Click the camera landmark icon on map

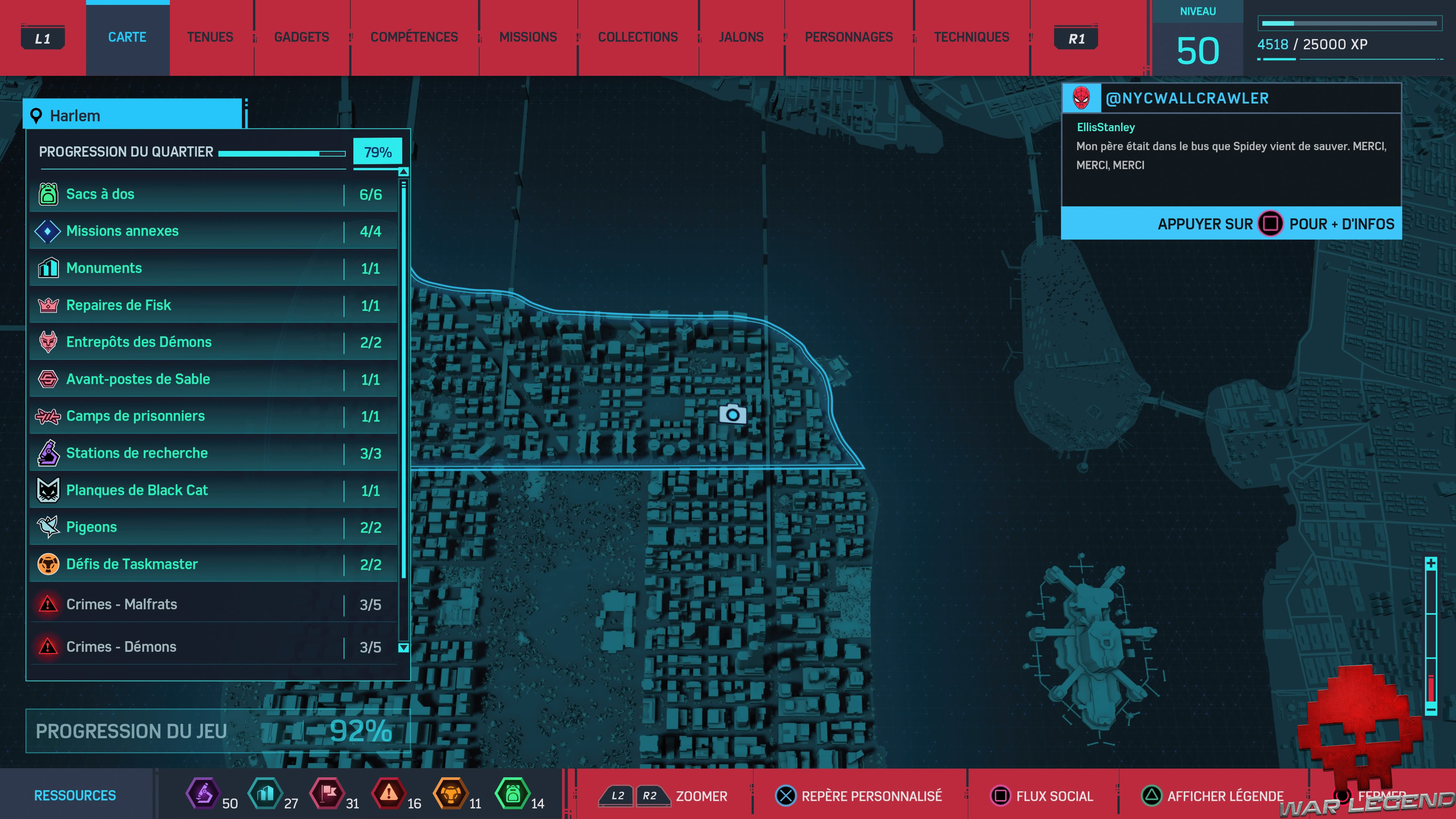[733, 414]
